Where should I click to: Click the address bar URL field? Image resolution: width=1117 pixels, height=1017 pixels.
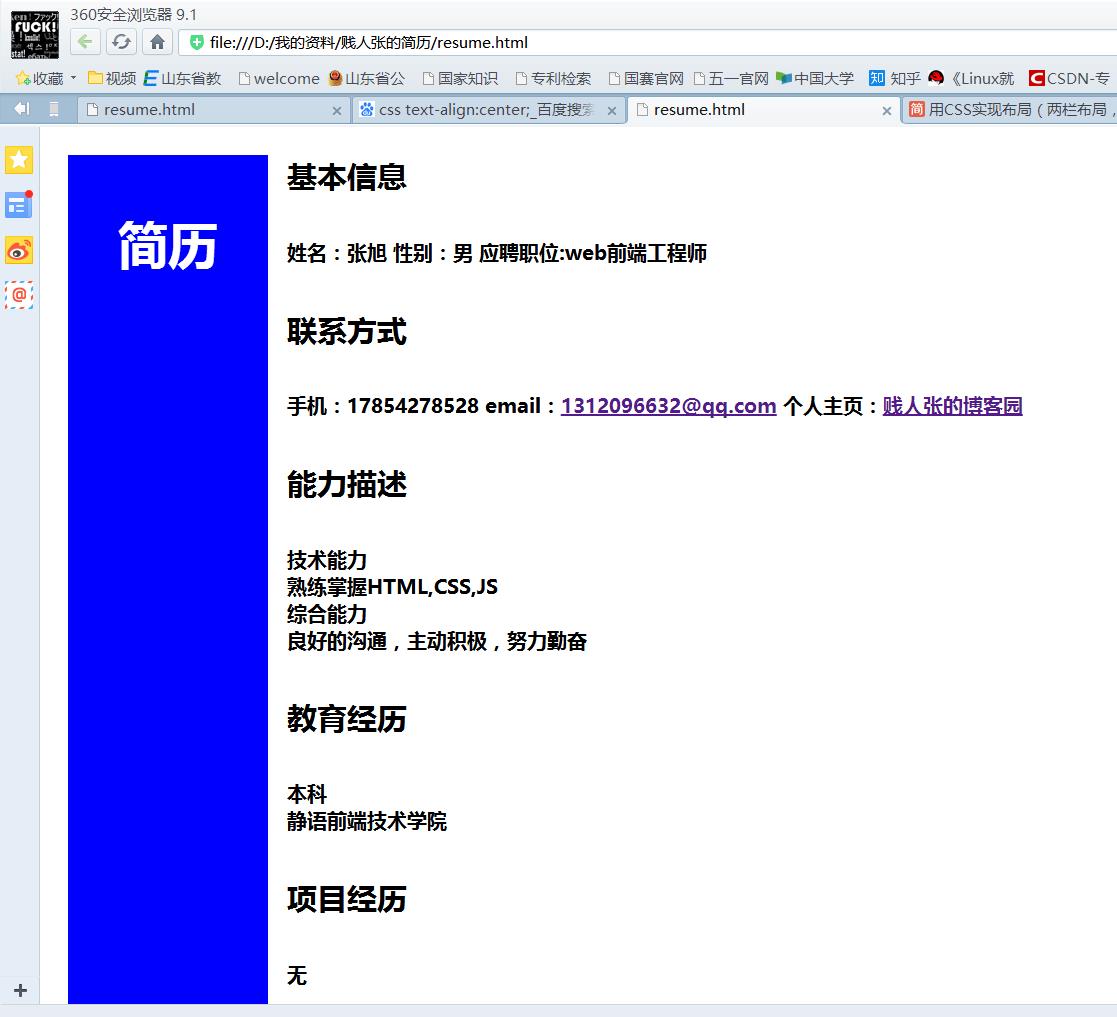[x=647, y=43]
